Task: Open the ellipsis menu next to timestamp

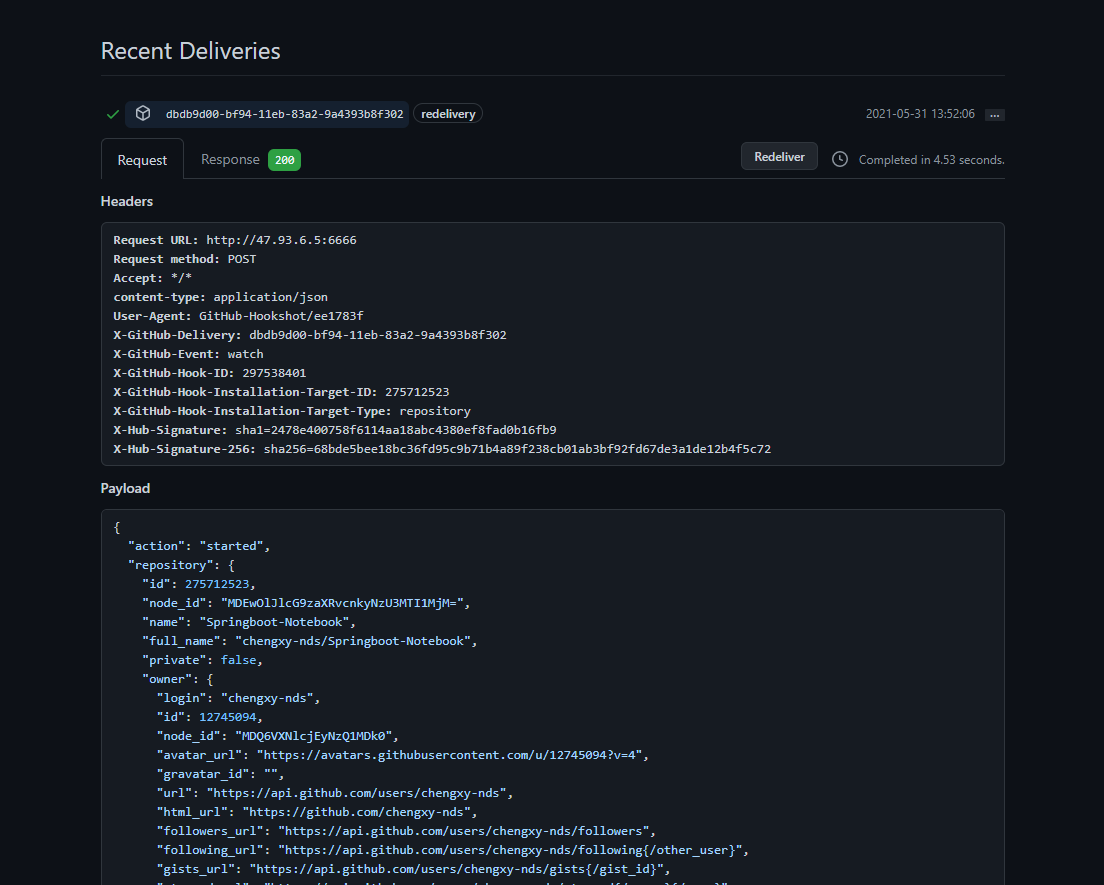Action: click(994, 115)
